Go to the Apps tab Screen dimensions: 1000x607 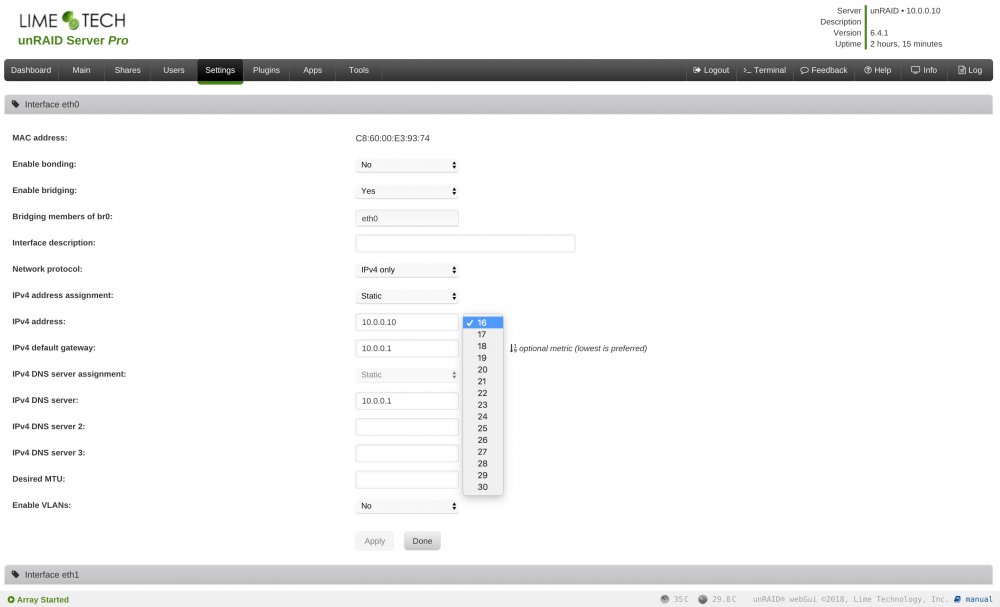click(x=312, y=70)
